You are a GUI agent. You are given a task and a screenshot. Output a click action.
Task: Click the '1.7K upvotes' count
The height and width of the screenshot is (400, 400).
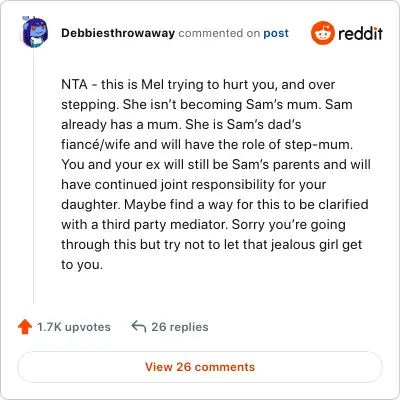click(x=74, y=327)
